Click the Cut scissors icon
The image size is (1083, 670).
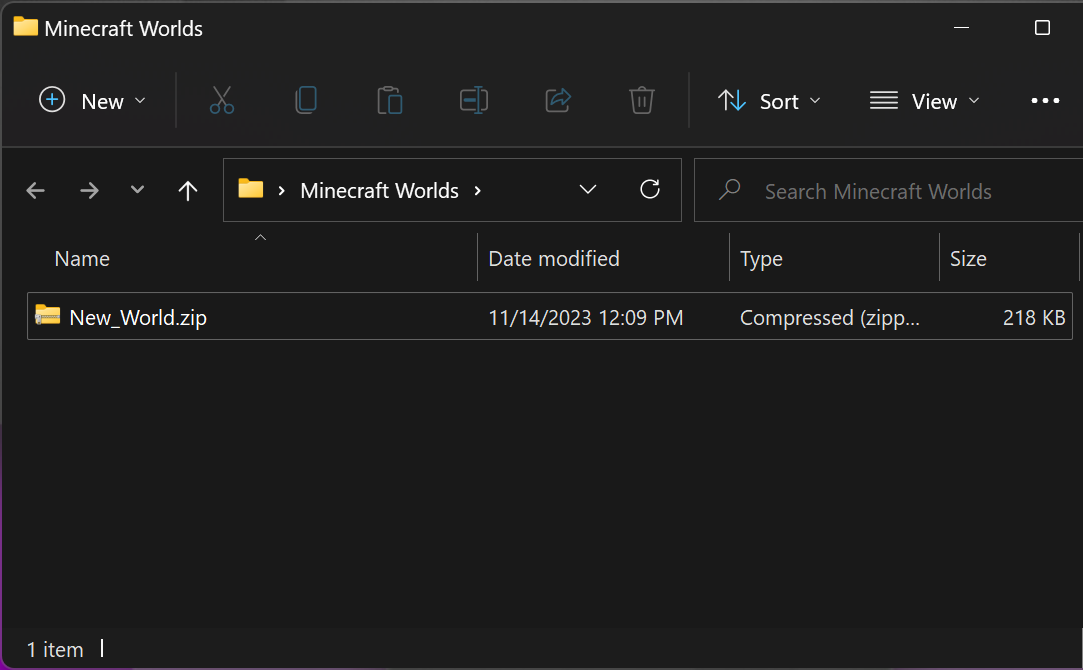click(x=222, y=101)
